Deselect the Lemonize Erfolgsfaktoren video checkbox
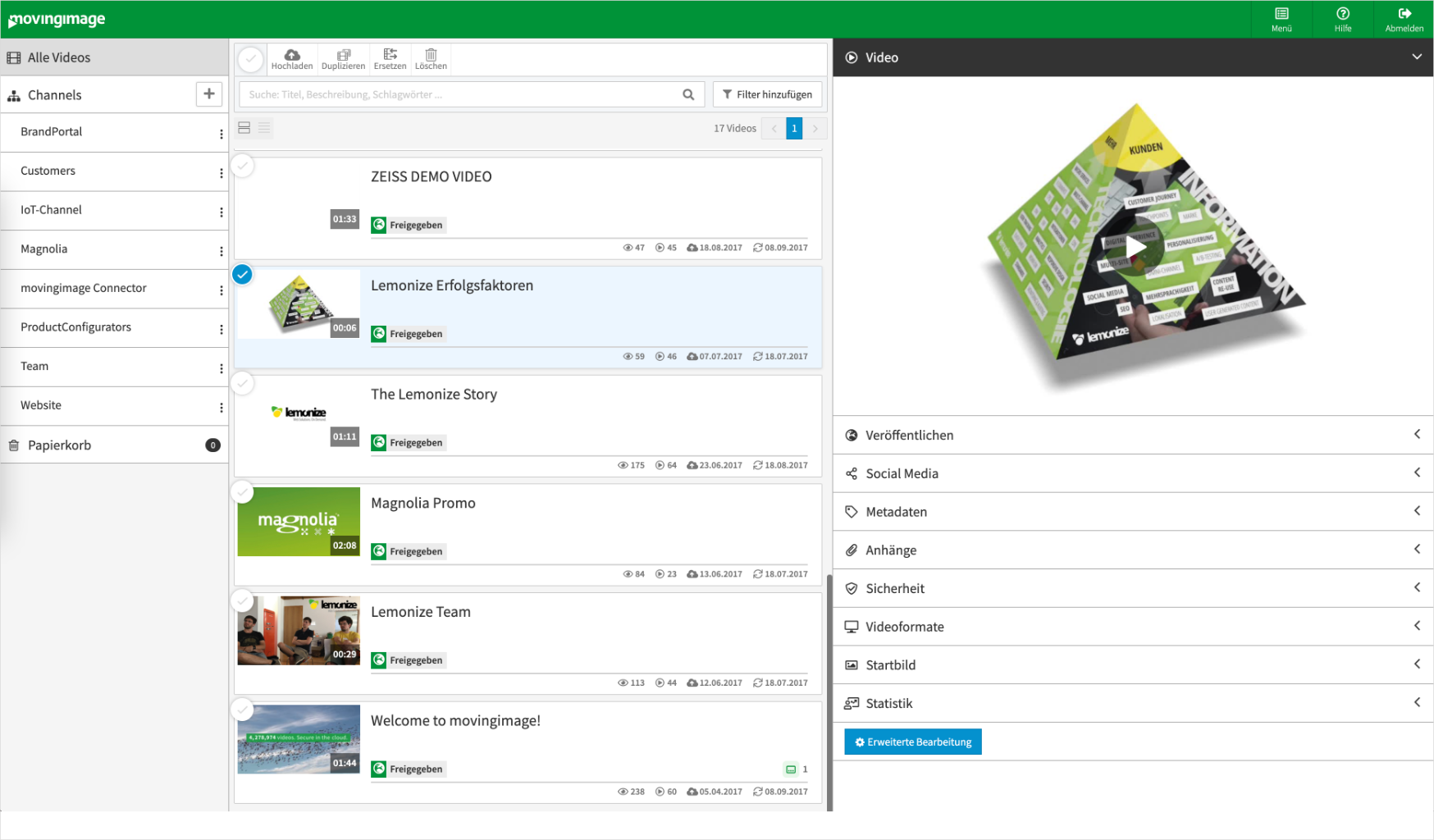The image size is (1434, 840). [x=242, y=275]
